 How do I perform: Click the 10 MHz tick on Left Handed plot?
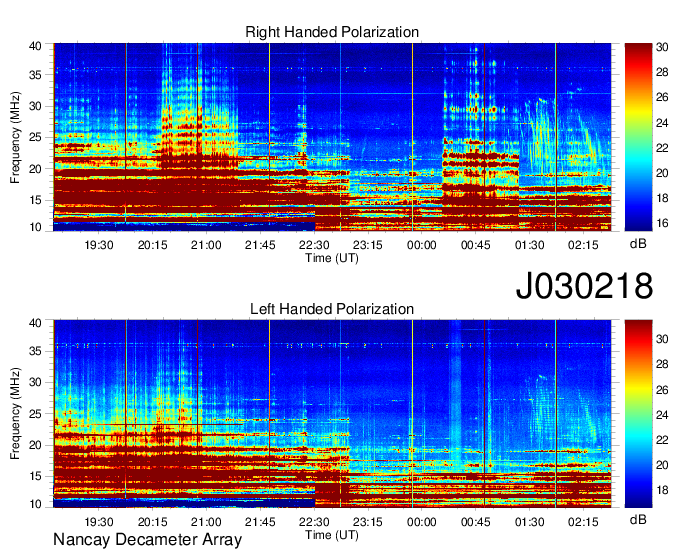pos(35,504)
